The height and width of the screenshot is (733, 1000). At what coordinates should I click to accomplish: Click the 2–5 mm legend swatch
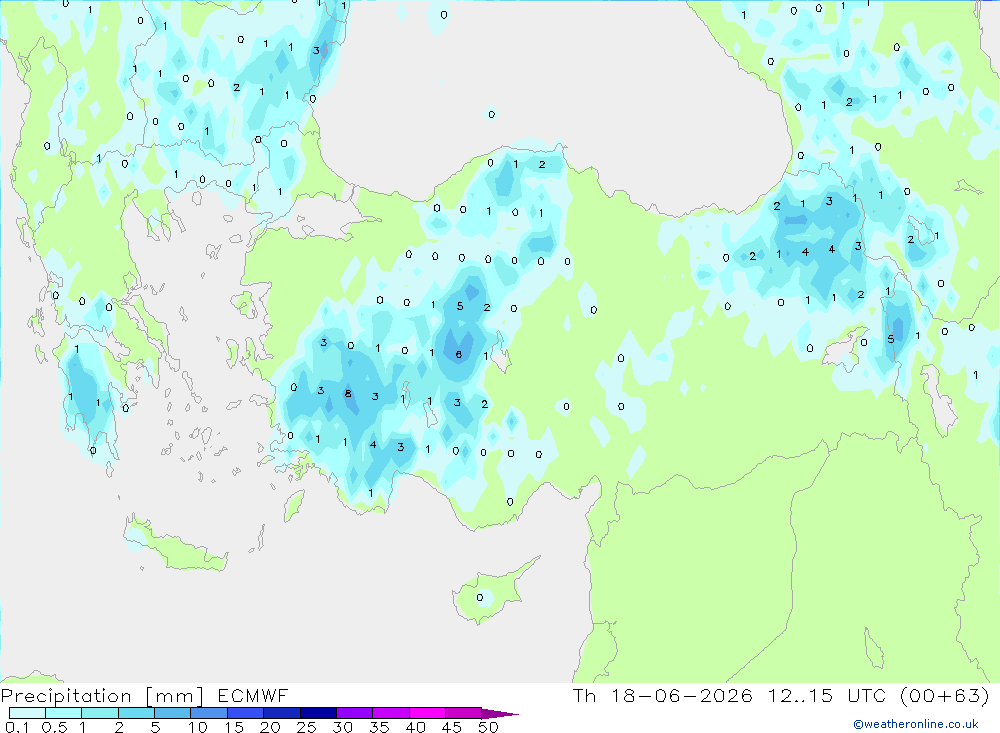136,713
